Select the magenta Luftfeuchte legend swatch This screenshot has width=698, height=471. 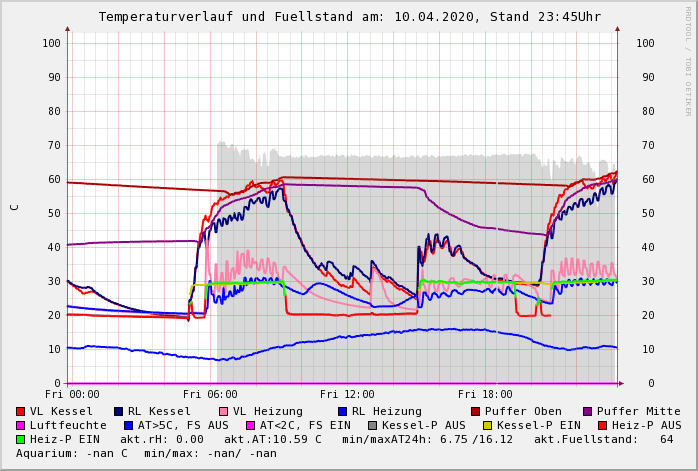coord(21,425)
